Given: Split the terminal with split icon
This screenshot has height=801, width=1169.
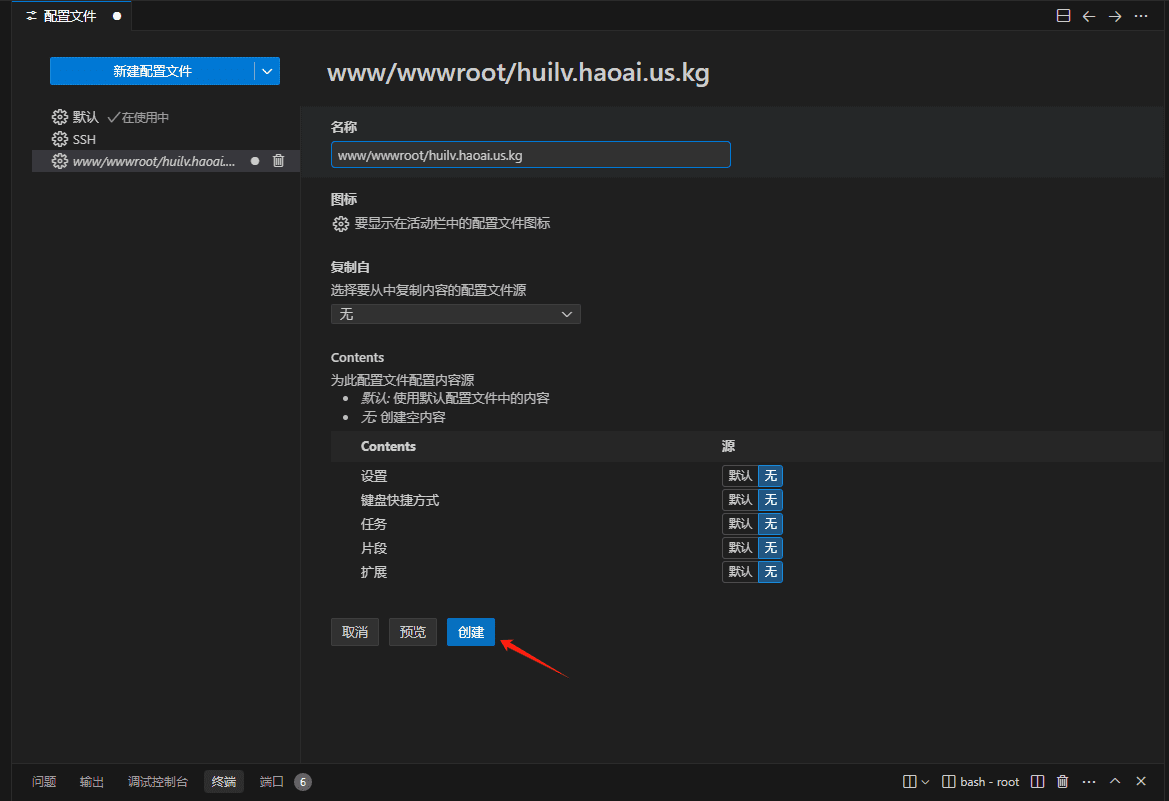Looking at the screenshot, I should pyautogui.click(x=1037, y=782).
